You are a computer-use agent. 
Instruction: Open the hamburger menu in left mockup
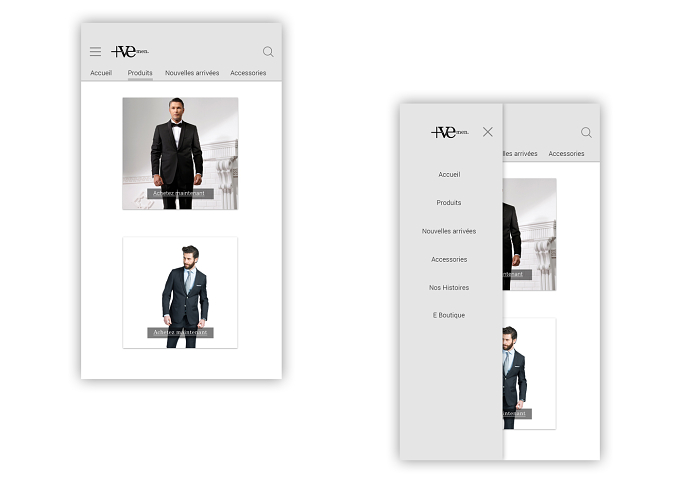(95, 52)
